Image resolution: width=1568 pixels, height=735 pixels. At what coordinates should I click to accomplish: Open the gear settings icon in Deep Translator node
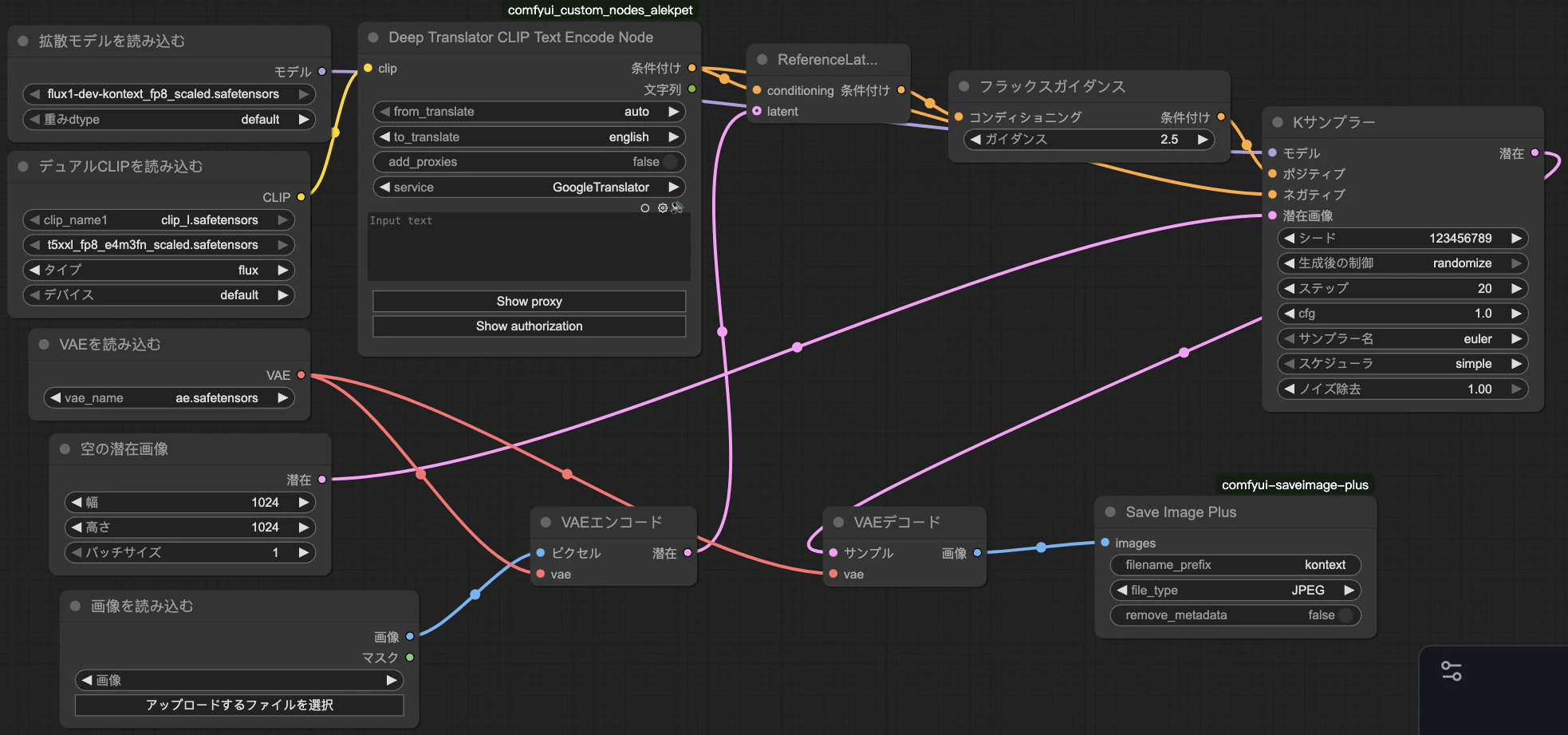click(x=662, y=207)
